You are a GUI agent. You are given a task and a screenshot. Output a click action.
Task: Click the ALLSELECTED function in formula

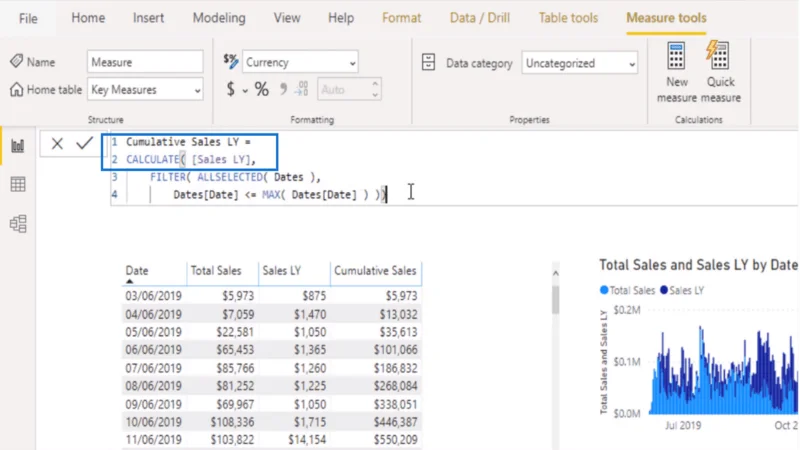tap(230, 177)
